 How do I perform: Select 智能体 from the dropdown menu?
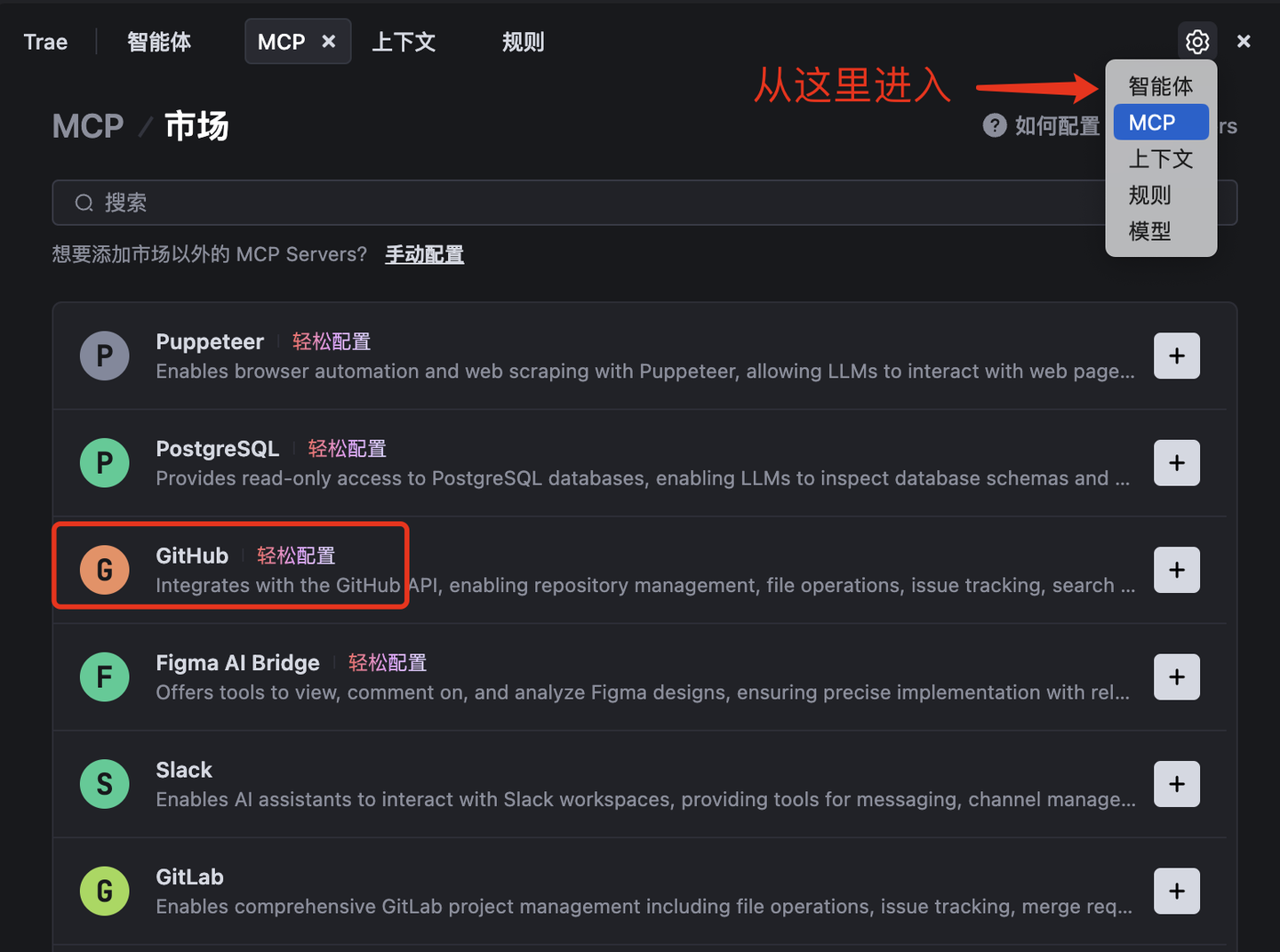1161,85
